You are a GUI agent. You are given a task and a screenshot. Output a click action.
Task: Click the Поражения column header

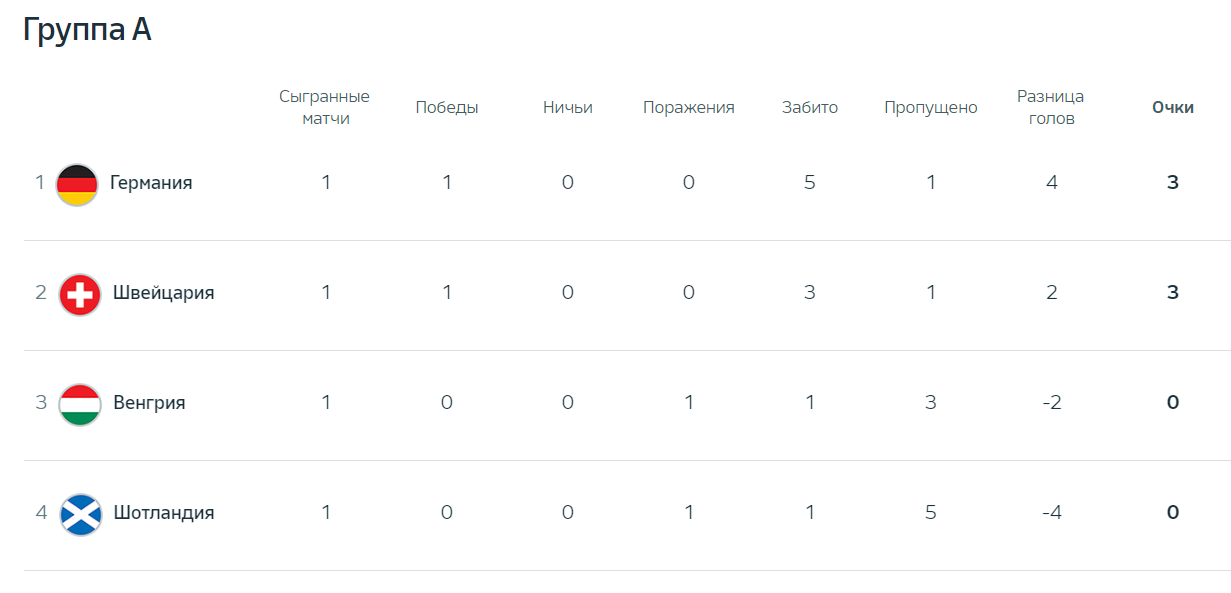click(689, 108)
